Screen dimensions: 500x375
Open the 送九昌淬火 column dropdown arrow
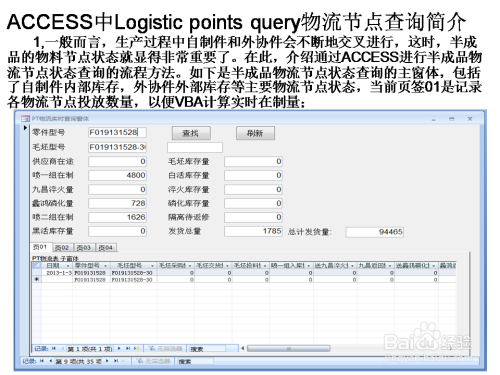point(352,266)
